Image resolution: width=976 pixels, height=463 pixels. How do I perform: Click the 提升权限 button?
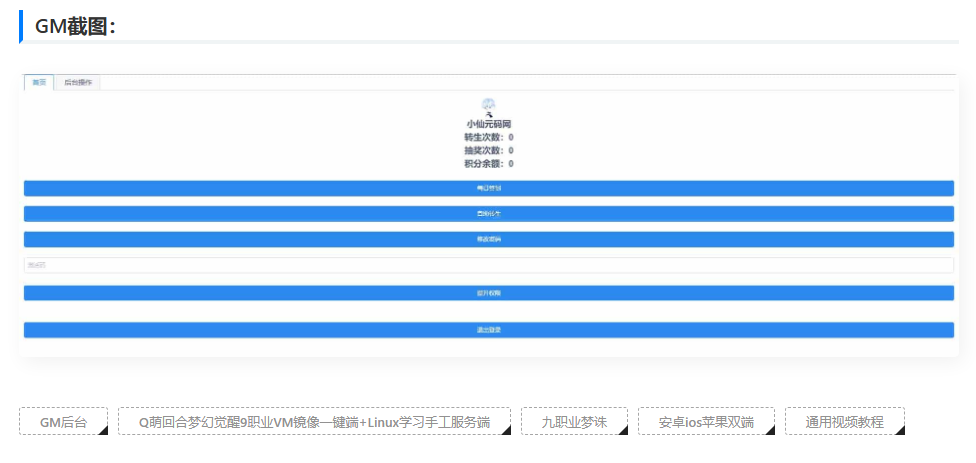488,293
